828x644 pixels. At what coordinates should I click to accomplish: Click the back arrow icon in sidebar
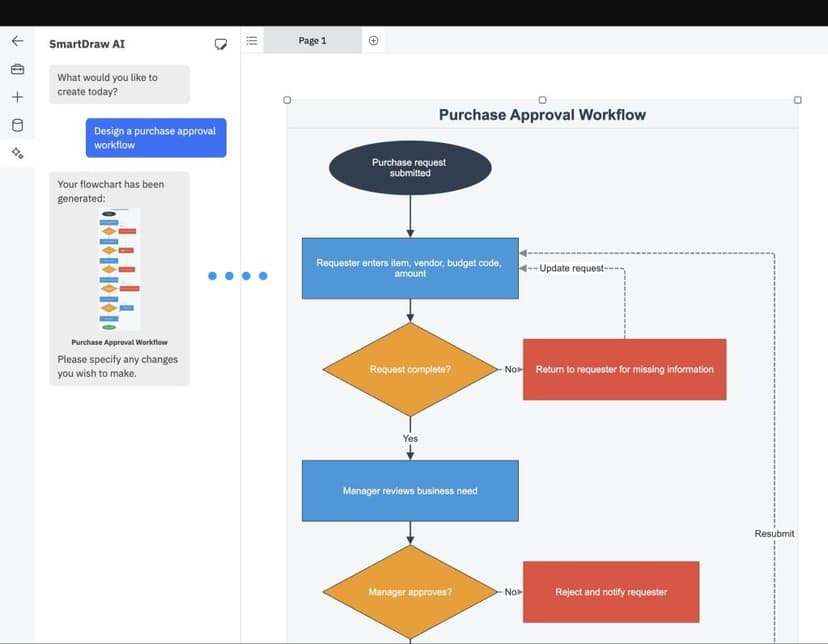coord(17,41)
